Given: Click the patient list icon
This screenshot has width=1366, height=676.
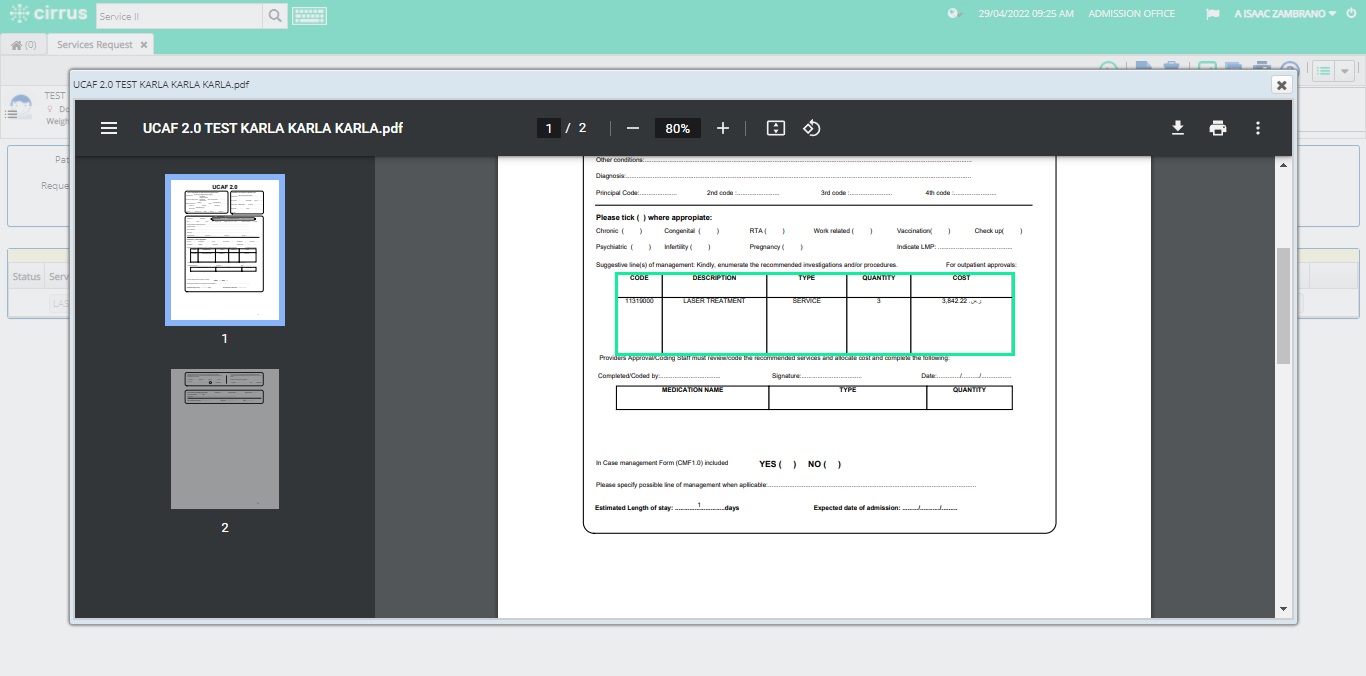Looking at the screenshot, I should 11,114.
